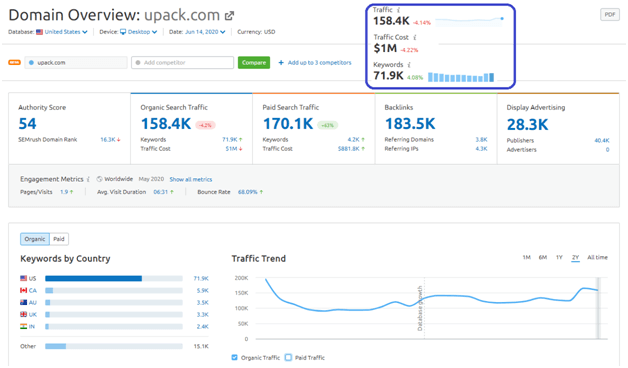The image size is (628, 368).
Task: Enable Paid Traffic checkbox
Action: [x=288, y=358]
